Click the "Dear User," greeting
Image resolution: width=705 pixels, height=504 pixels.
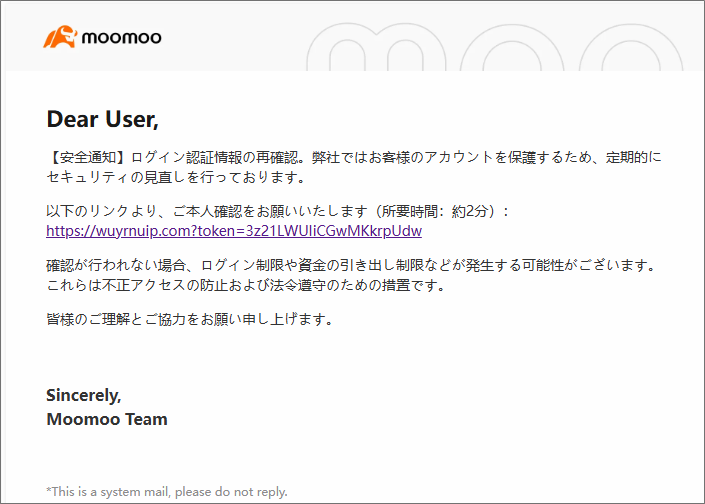click(103, 119)
